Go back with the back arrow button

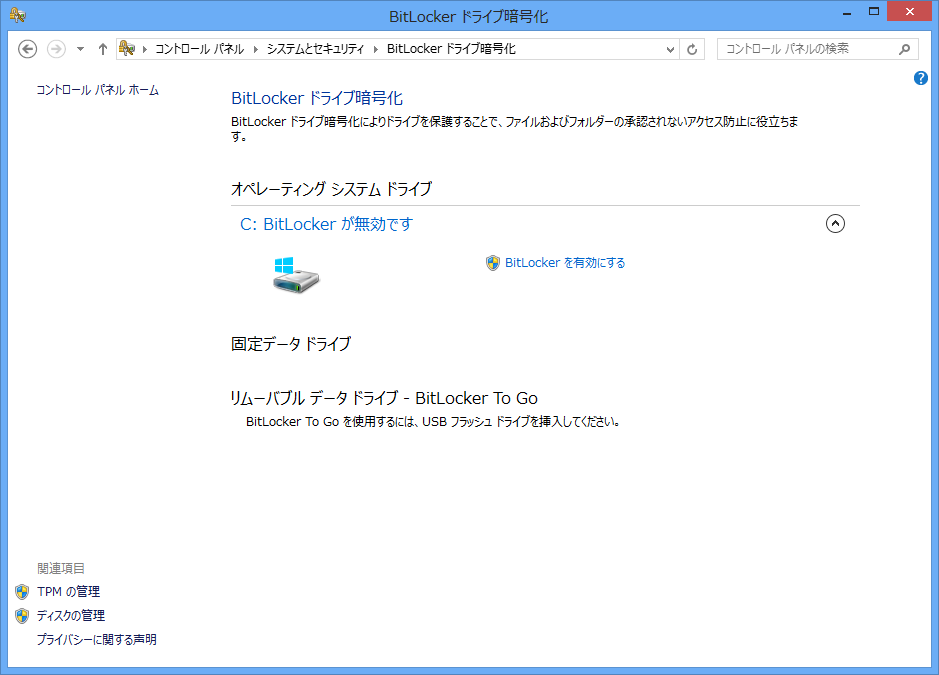click(28, 49)
